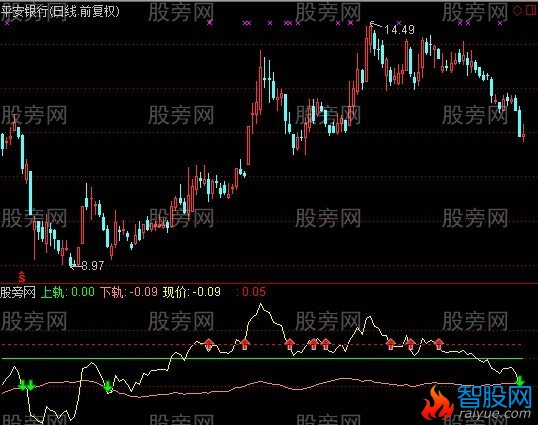Click the red divider between chart and indicator
The image size is (538, 425).
point(269,283)
